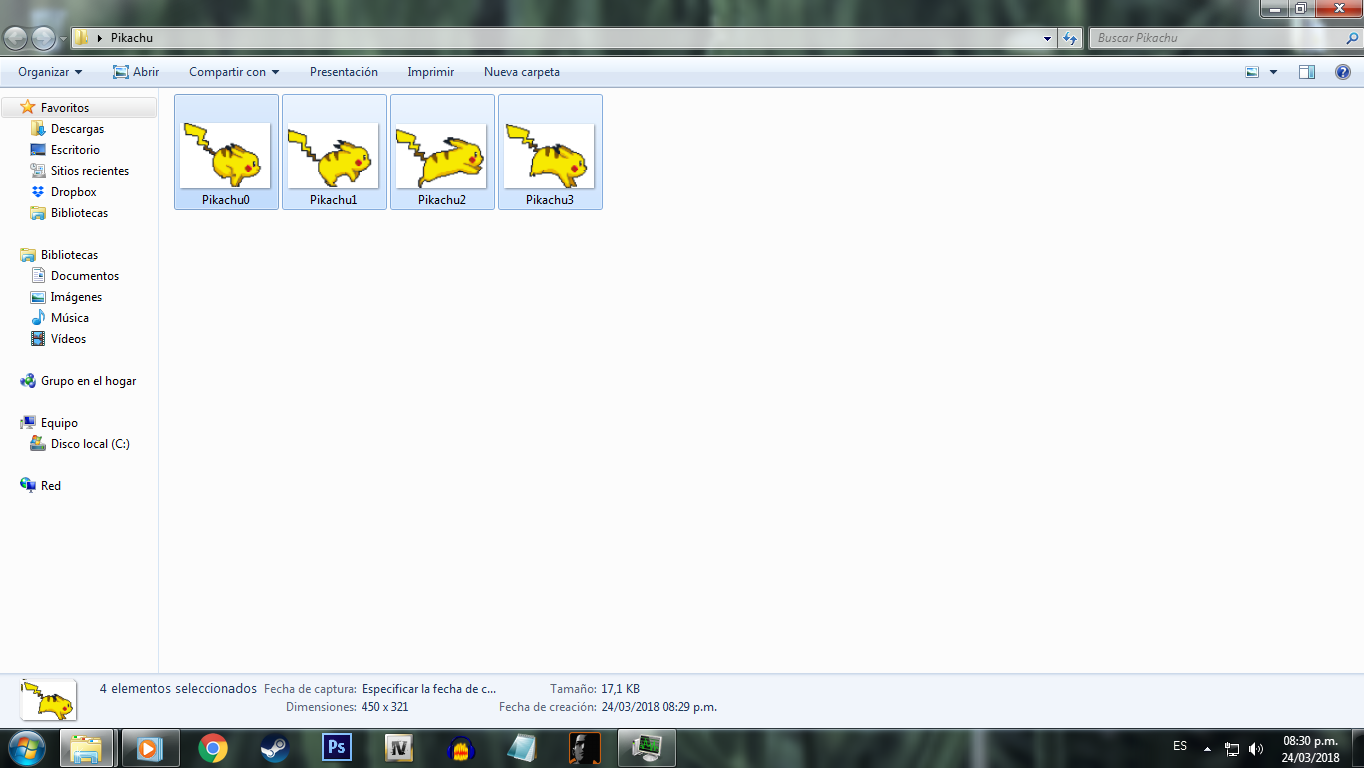
Task: Click the refresh button beside address bar
Action: (x=1070, y=38)
